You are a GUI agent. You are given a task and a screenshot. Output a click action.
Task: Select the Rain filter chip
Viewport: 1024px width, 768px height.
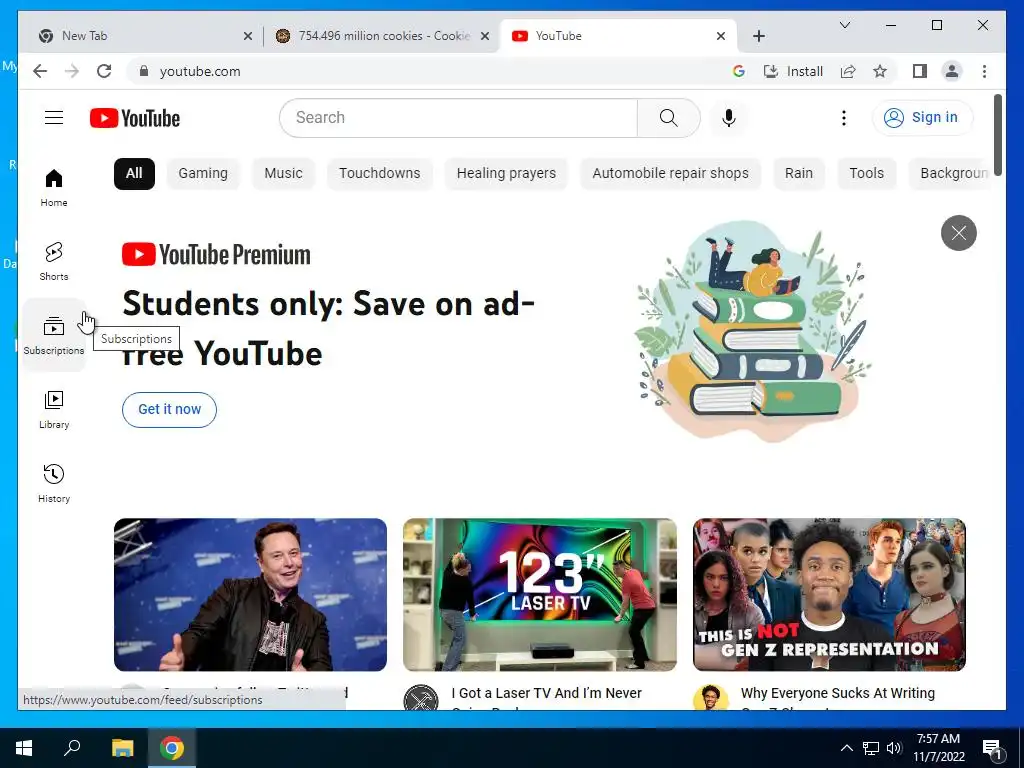click(799, 174)
